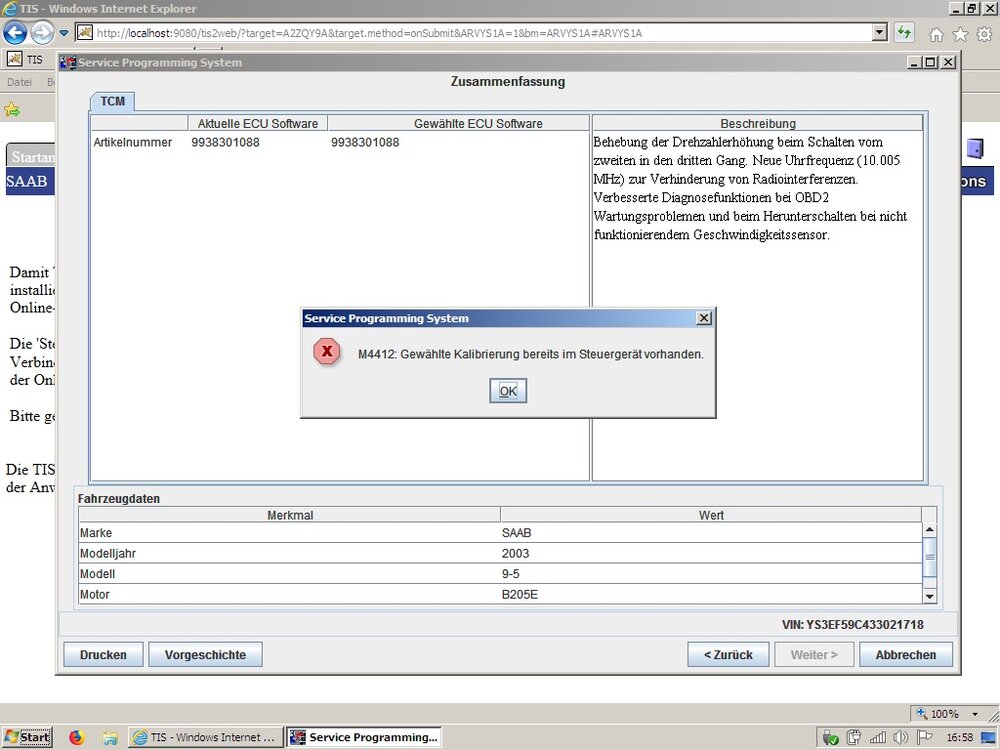The width and height of the screenshot is (1000, 750).
Task: Click the green refresh icon in browser
Action: click(904, 32)
